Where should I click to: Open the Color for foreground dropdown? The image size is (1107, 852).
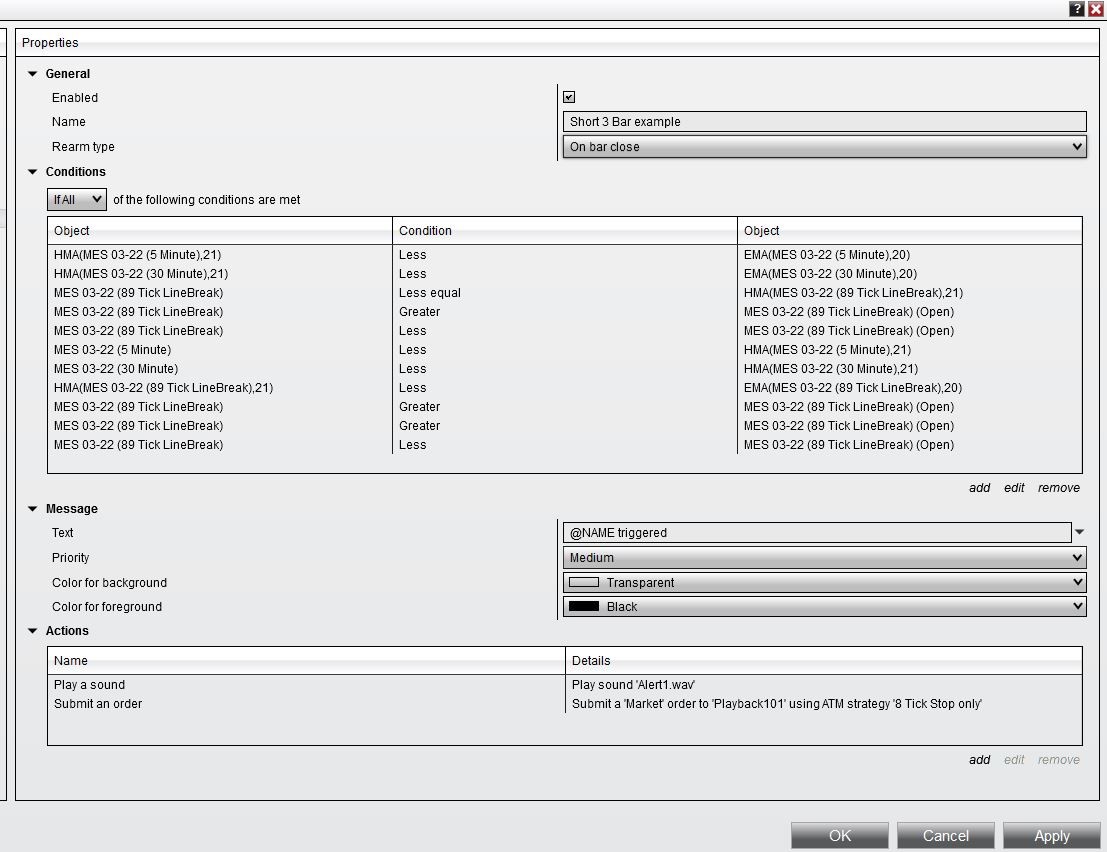(824, 606)
